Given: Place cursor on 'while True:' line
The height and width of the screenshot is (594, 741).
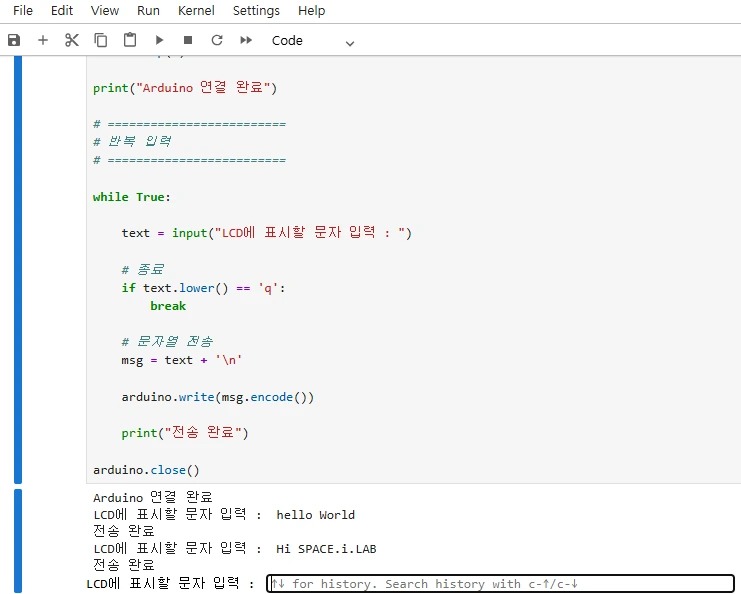Looking at the screenshot, I should point(131,197).
